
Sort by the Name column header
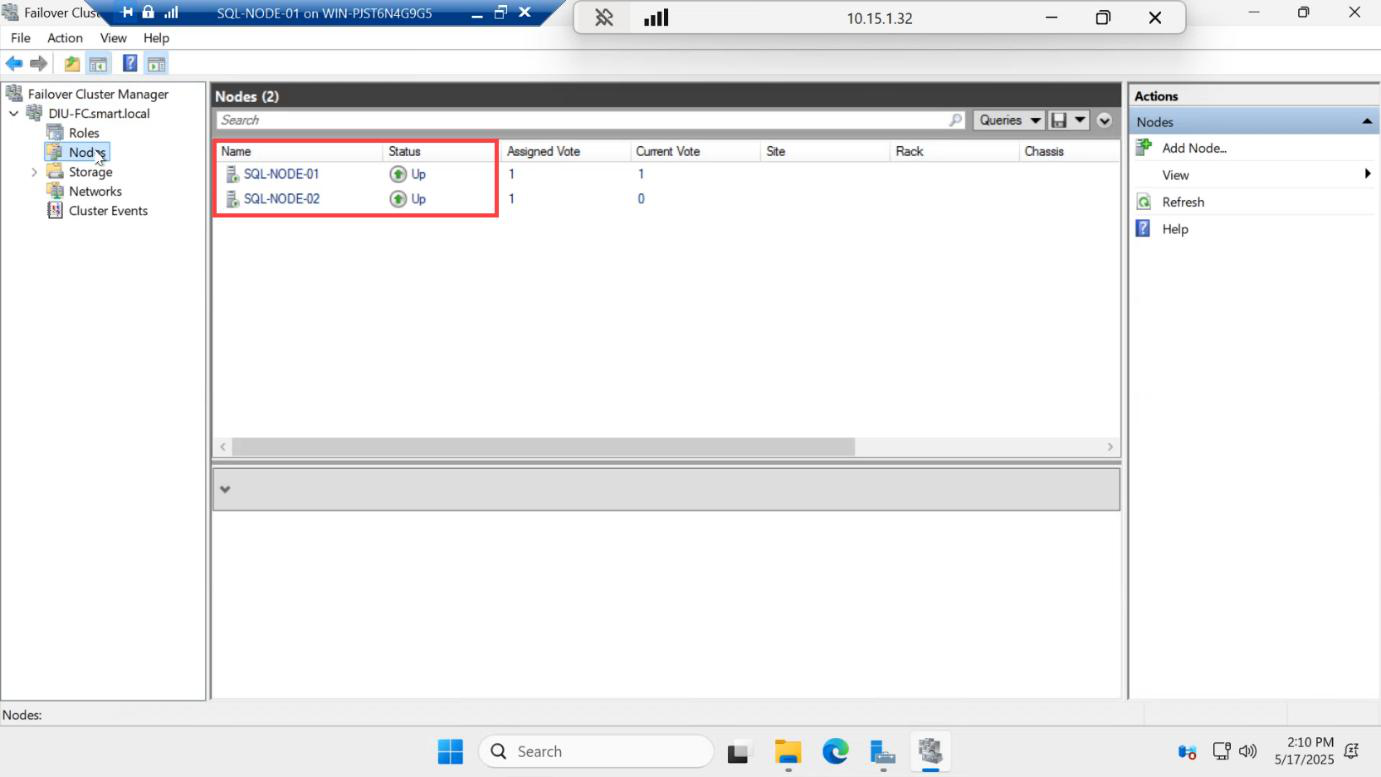298,151
